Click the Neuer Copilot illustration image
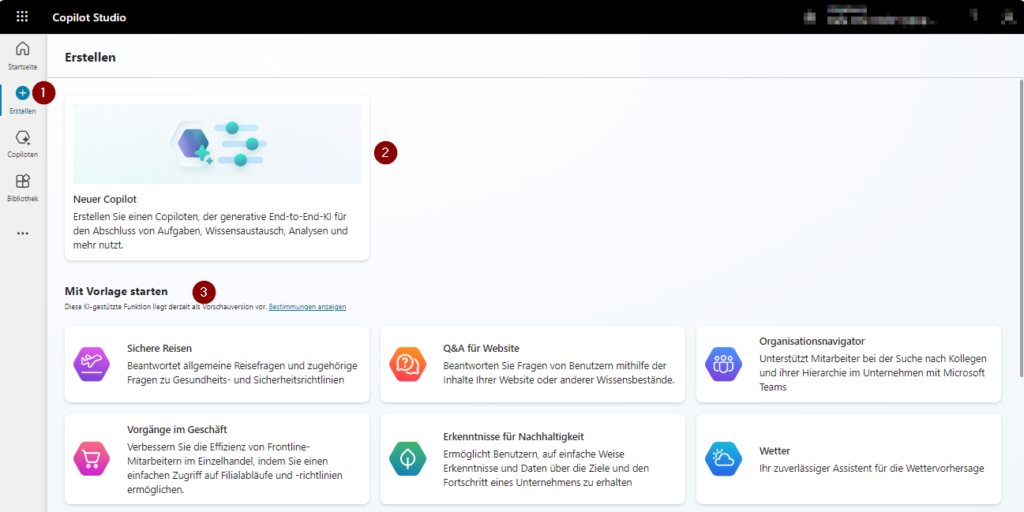The image size is (1024, 512). [x=217, y=144]
